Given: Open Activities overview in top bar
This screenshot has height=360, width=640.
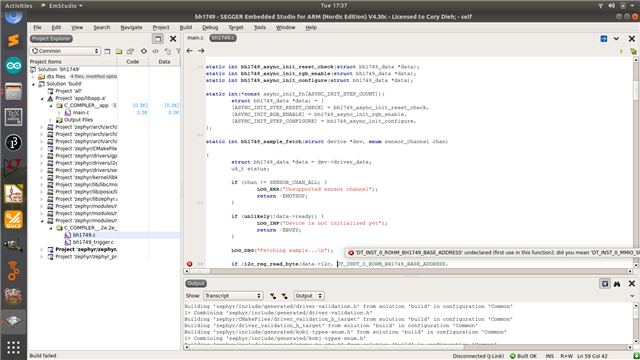Looking at the screenshot, I should pos(18,6).
